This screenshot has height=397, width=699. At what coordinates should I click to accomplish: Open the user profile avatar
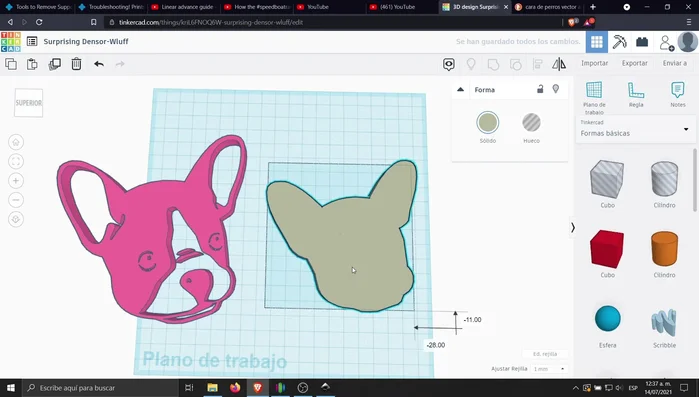click(687, 42)
